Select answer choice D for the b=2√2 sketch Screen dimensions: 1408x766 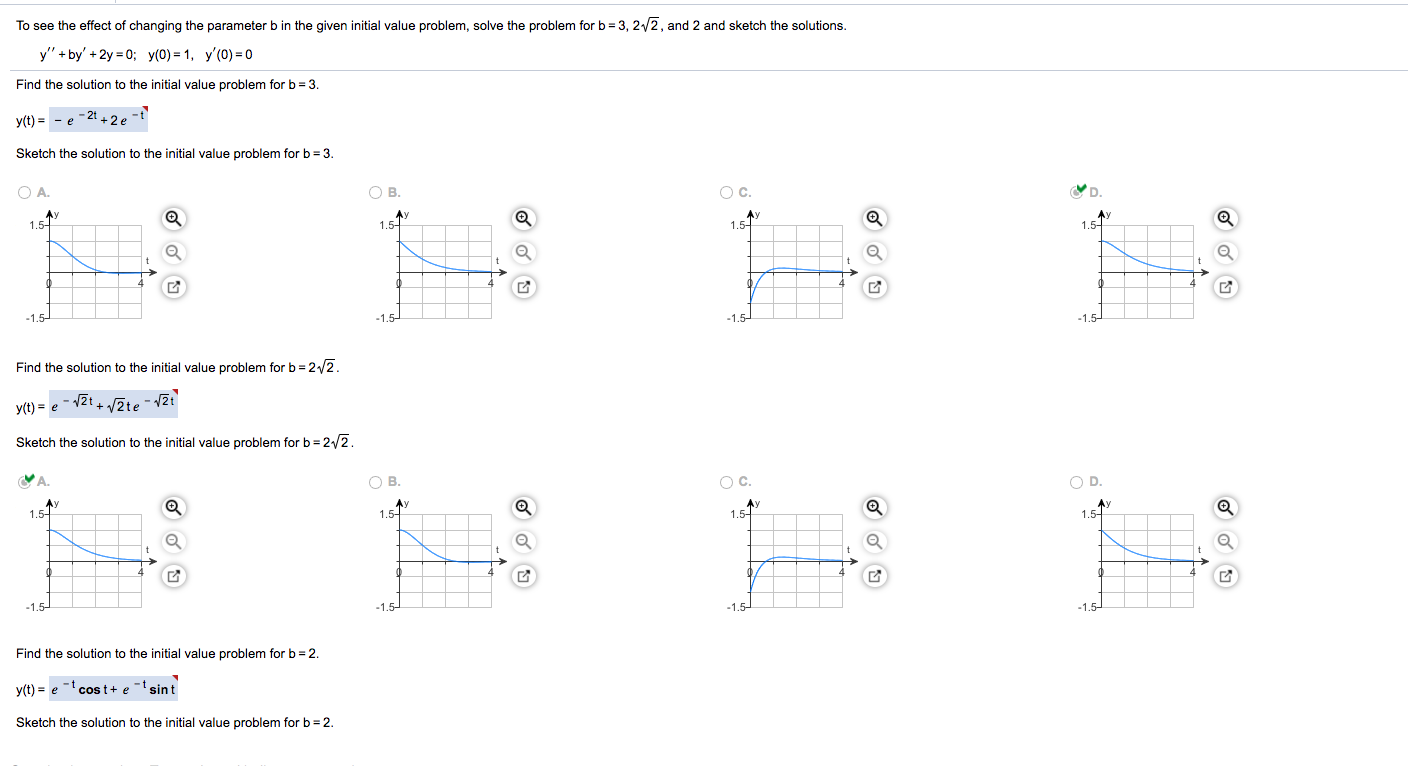1077,482
